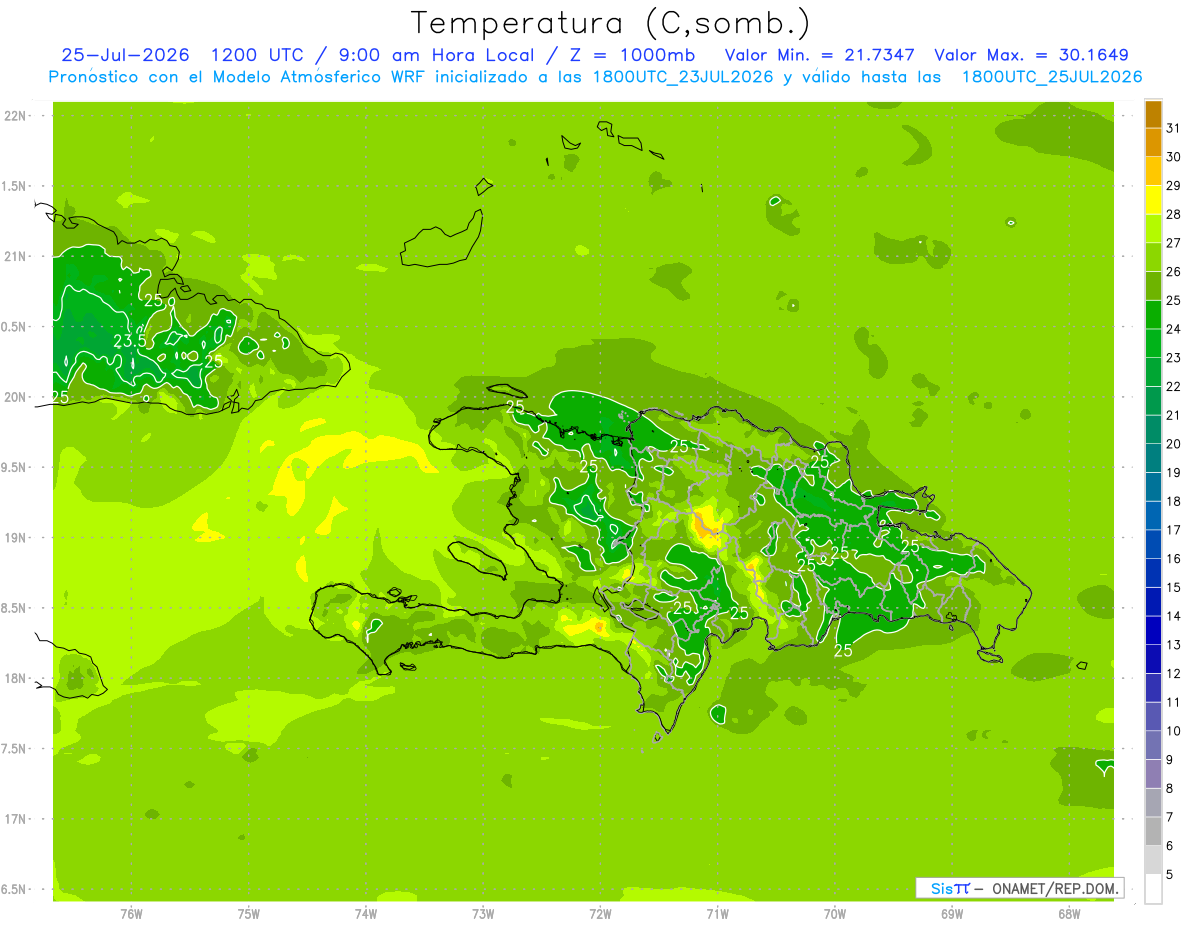Click the '22N' latitude axis label

click(15, 115)
